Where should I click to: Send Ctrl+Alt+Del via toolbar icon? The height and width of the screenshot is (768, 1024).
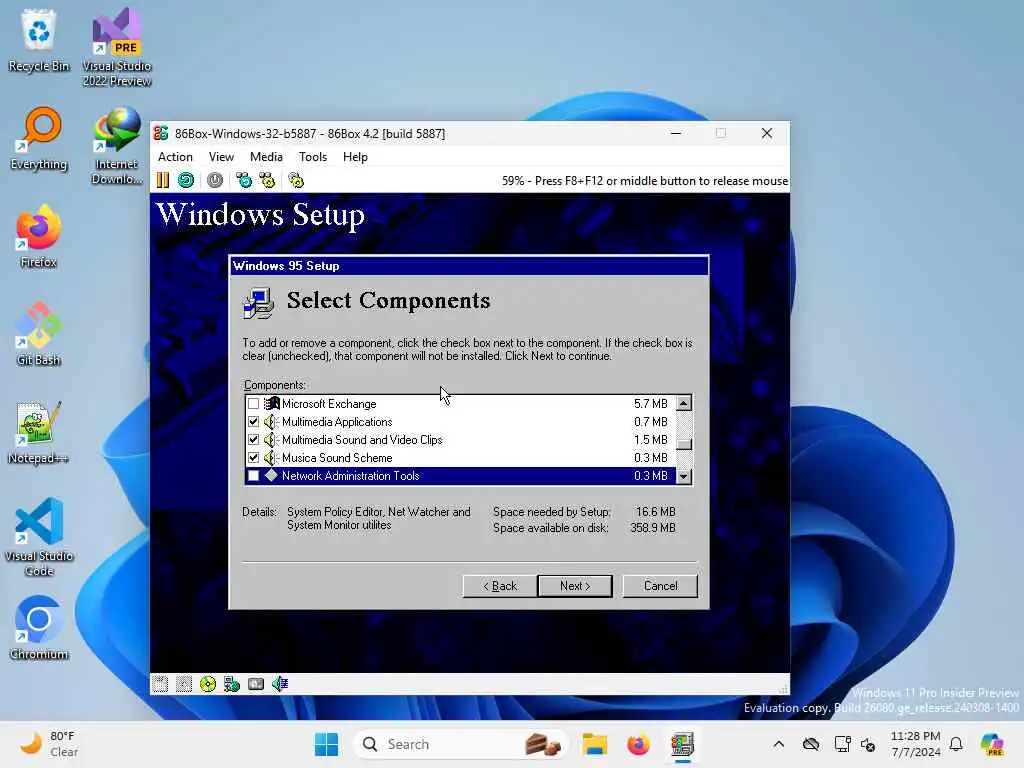coord(244,180)
